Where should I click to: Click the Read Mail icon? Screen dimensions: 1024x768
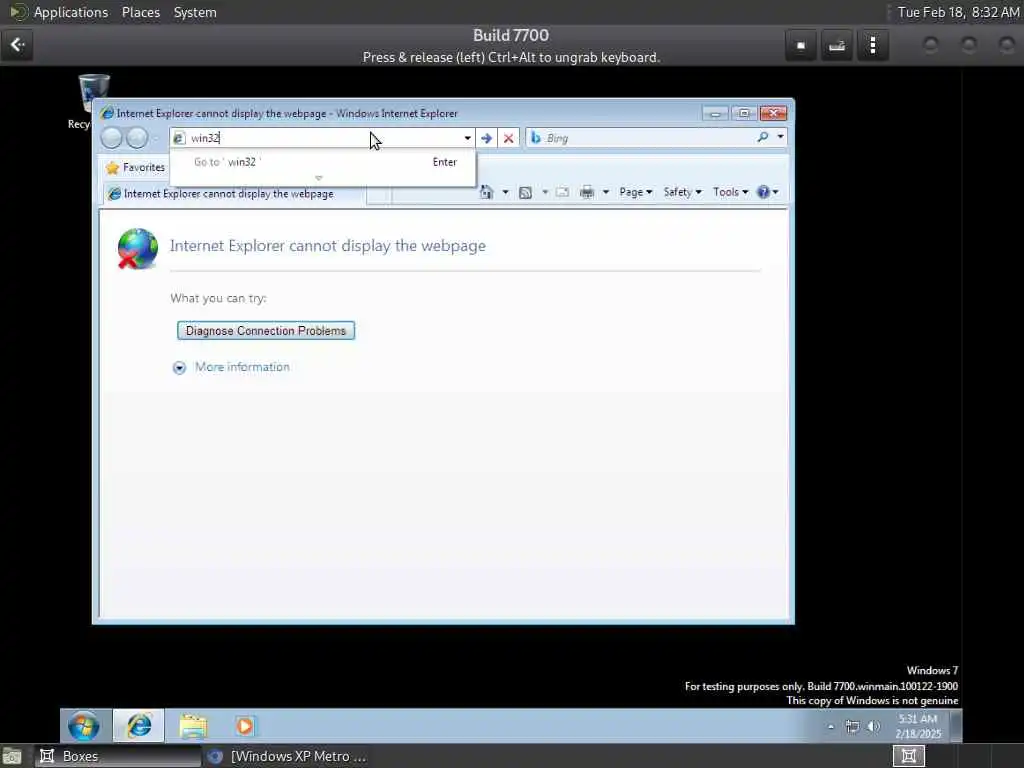pos(562,192)
